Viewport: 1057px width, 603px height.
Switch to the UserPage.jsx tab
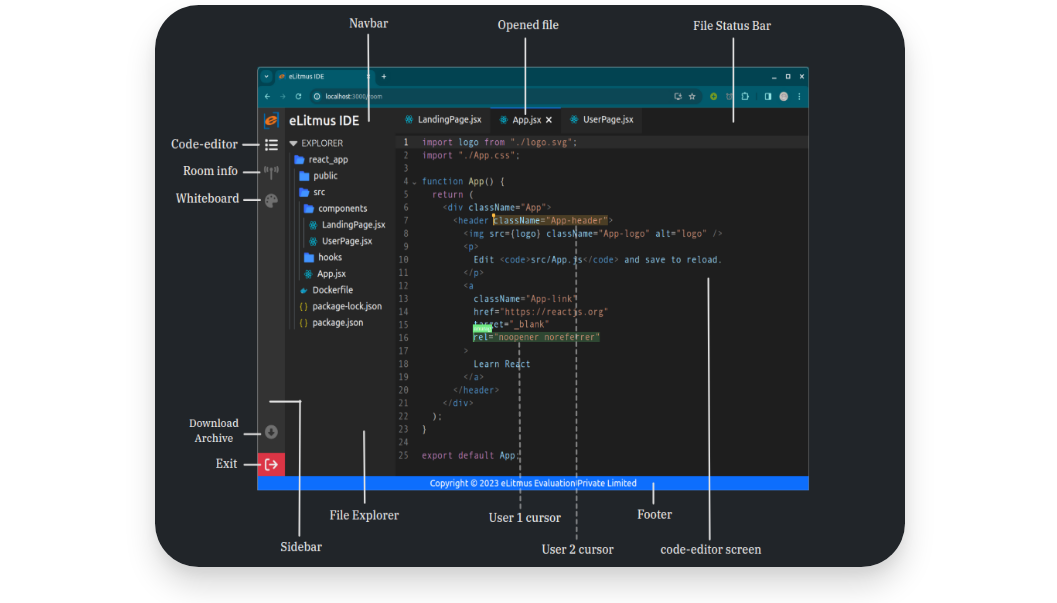[602, 120]
